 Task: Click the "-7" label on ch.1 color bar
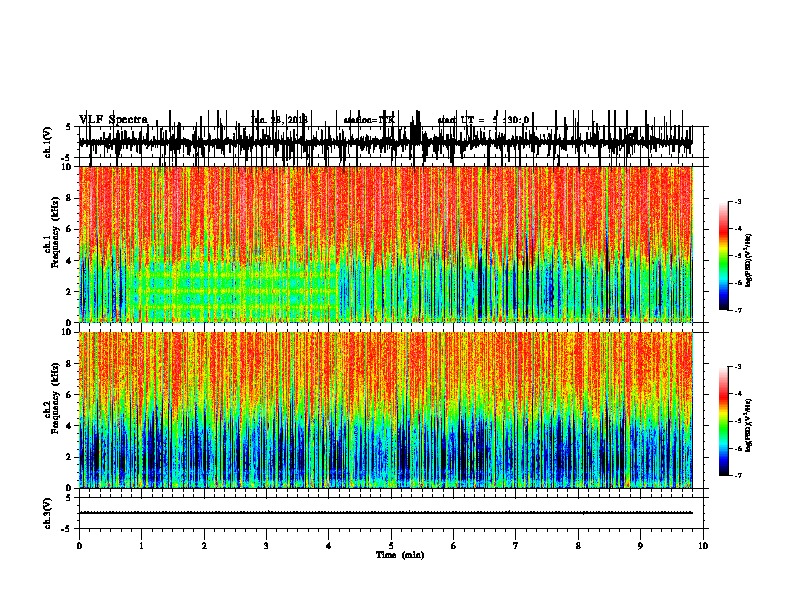[737, 310]
